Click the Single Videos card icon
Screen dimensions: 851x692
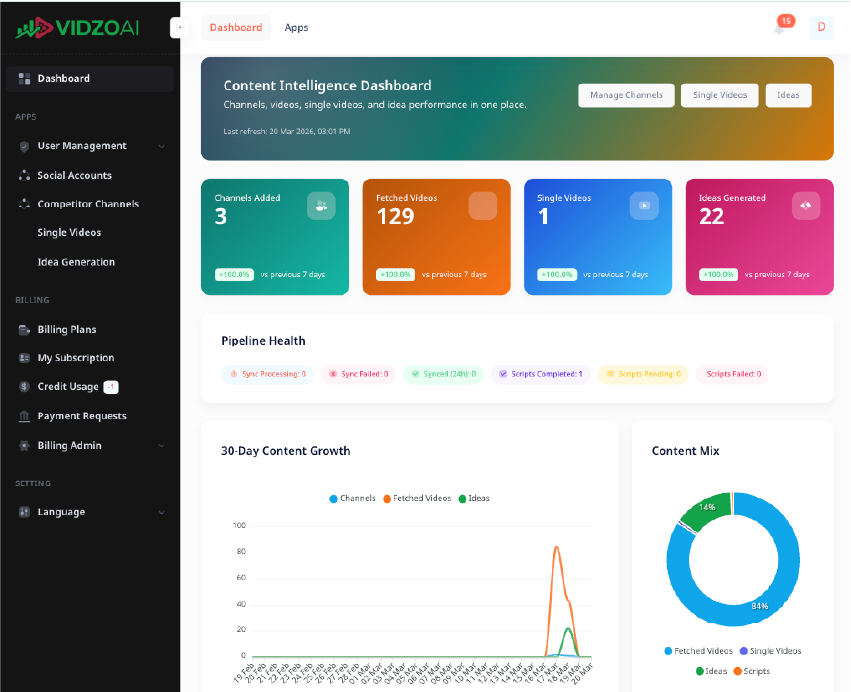[x=644, y=205]
